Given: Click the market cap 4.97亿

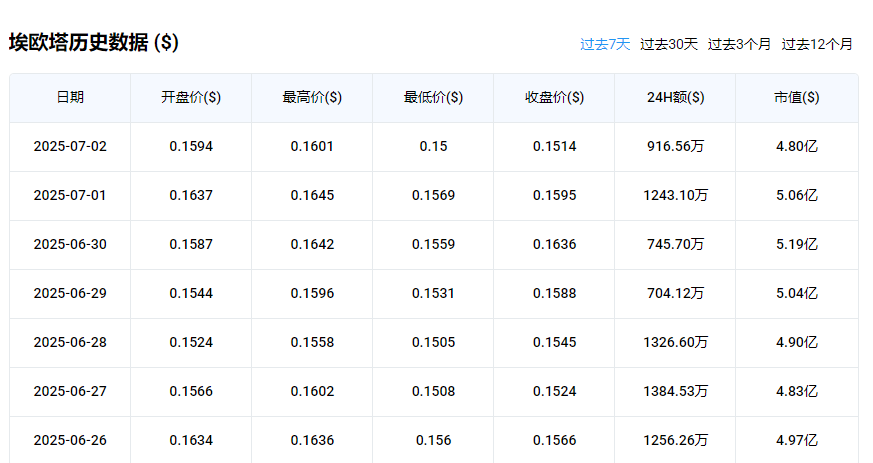Looking at the screenshot, I should [797, 440].
